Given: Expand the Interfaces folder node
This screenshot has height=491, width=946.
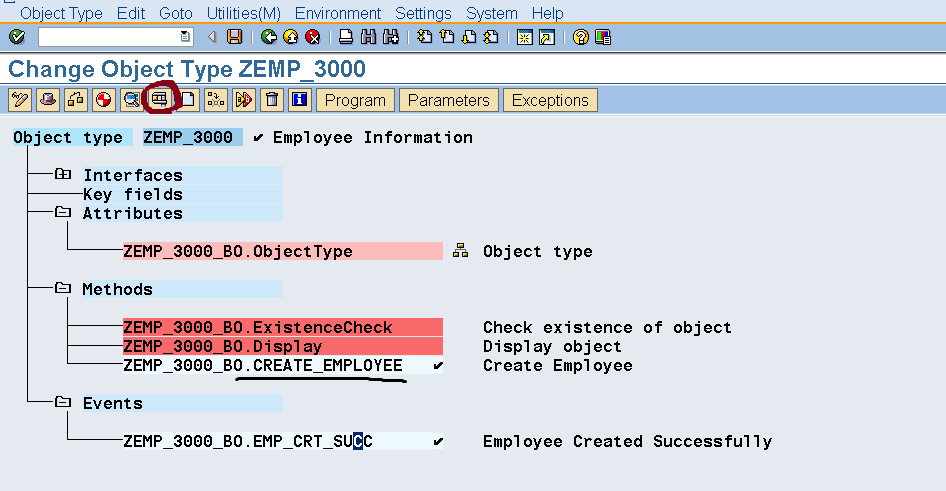Looking at the screenshot, I should 63,175.
